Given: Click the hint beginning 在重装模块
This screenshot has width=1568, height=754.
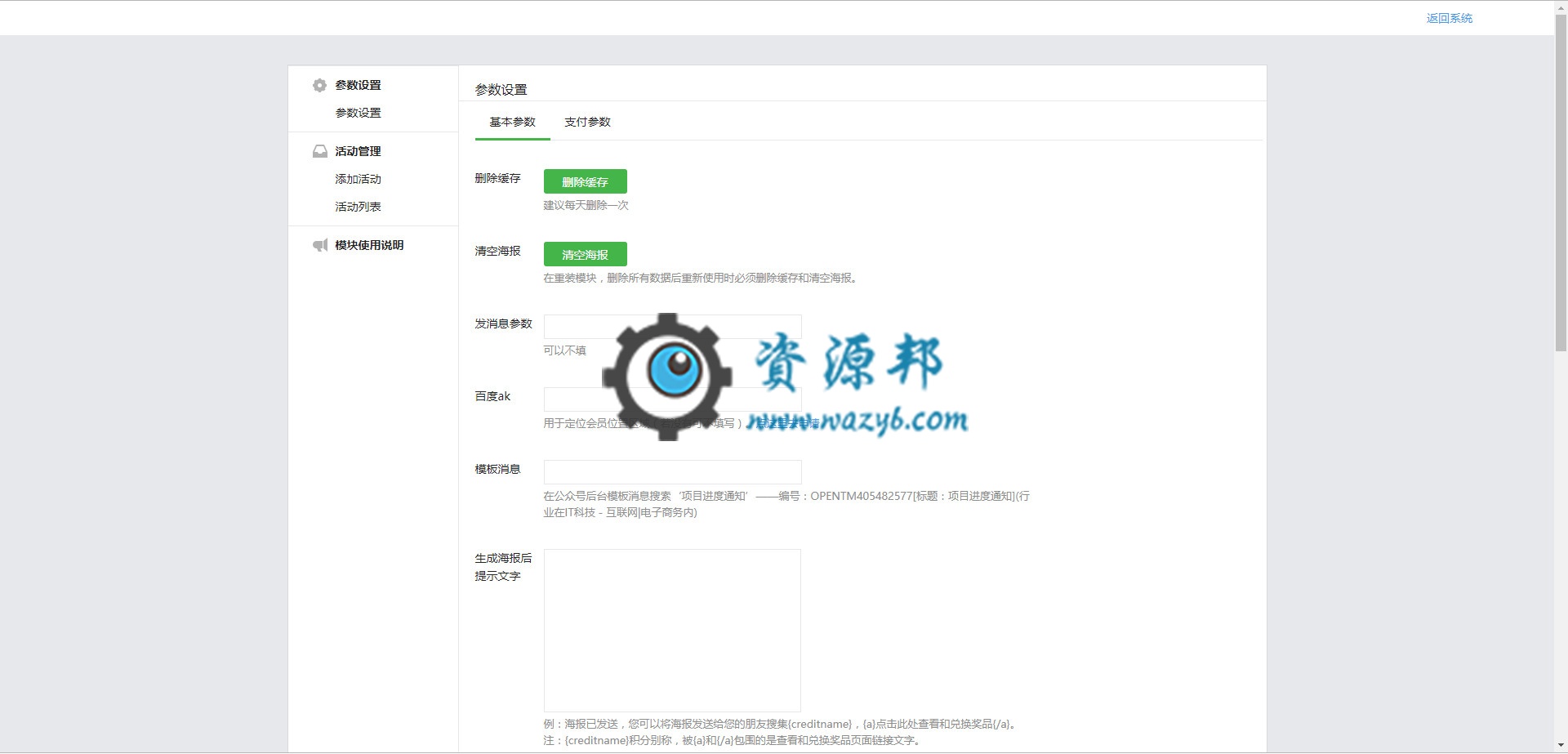Looking at the screenshot, I should pos(702,278).
